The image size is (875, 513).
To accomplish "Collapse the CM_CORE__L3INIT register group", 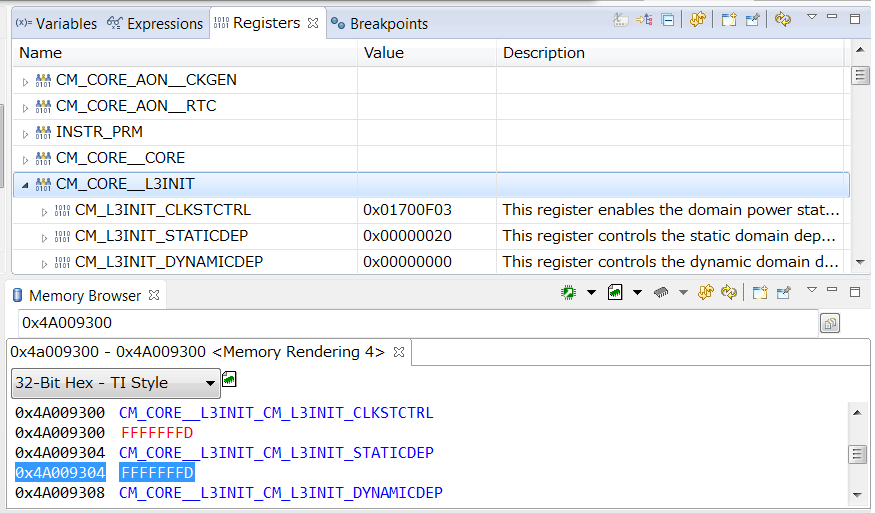I will (x=25, y=185).
